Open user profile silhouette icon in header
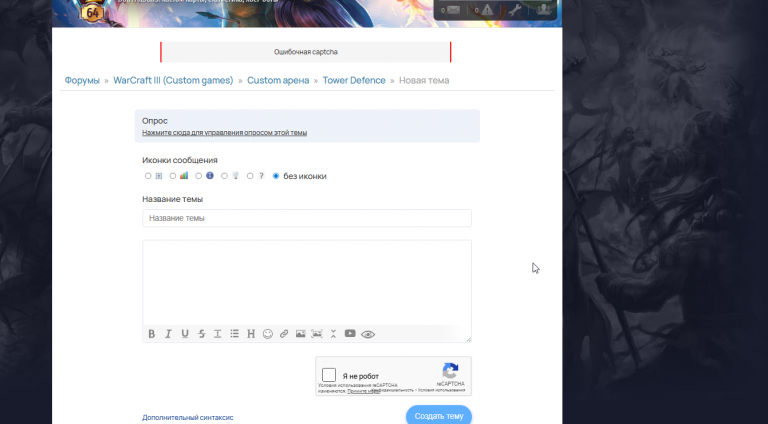Viewport: 768px width, 424px height. pyautogui.click(x=544, y=10)
